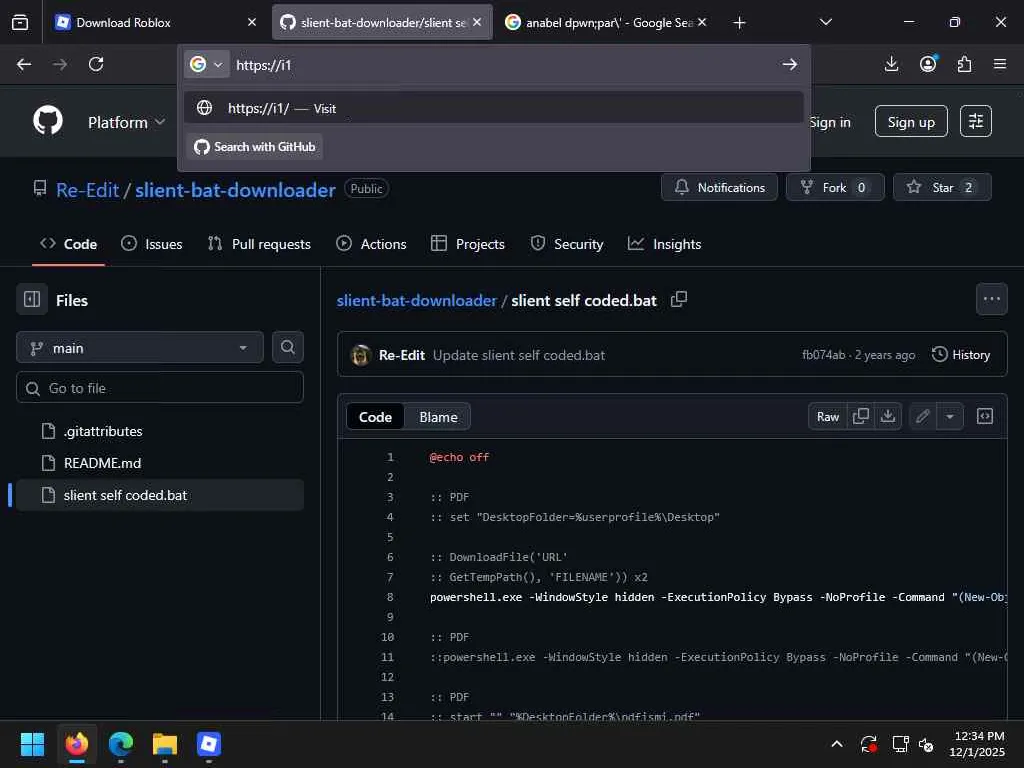Open the Firefox account icon
This screenshot has width=1024, height=768.
tap(928, 64)
